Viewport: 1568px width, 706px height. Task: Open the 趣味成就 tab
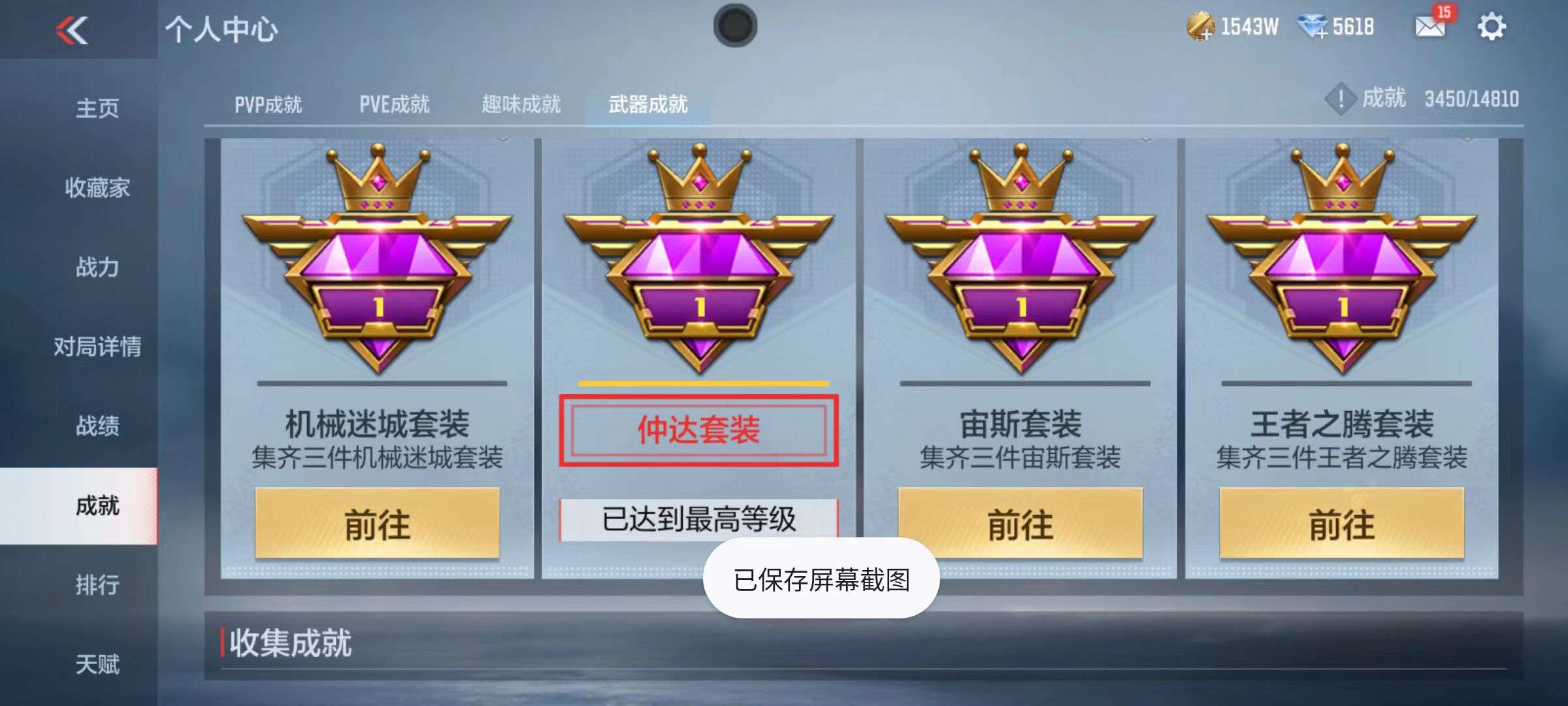coord(521,105)
